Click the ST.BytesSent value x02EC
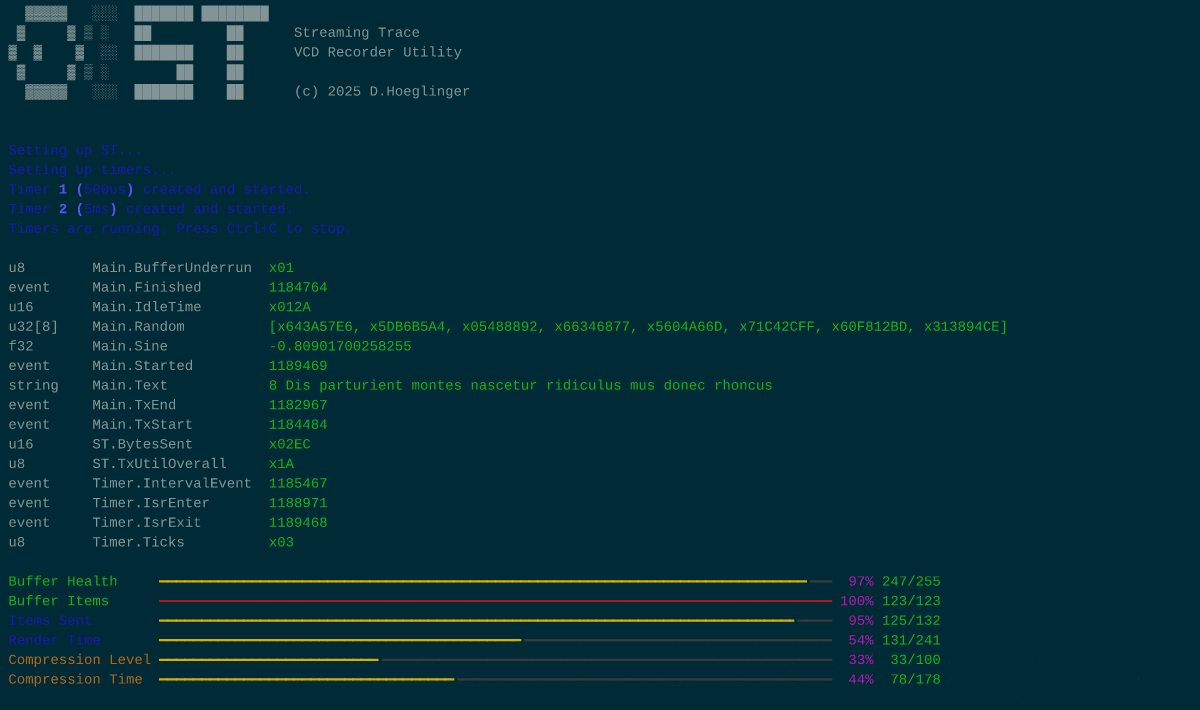 (x=289, y=445)
